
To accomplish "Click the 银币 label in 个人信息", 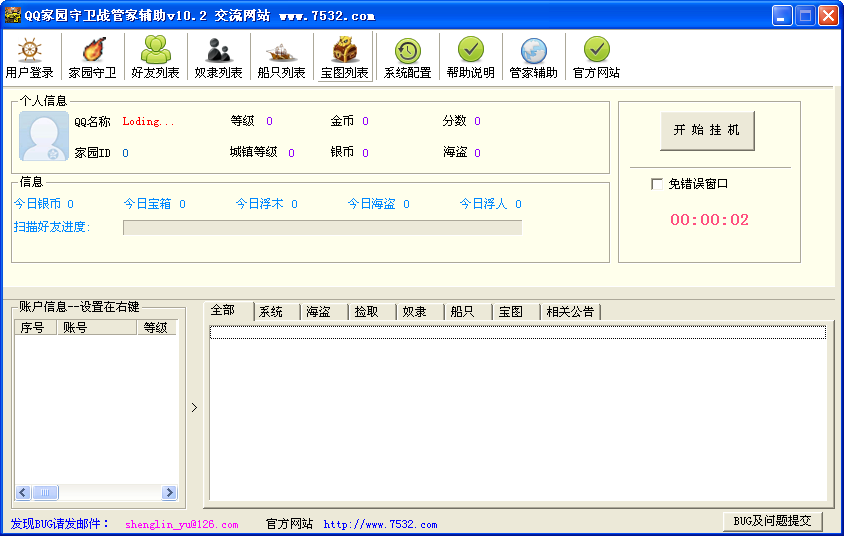I will pos(342,152).
